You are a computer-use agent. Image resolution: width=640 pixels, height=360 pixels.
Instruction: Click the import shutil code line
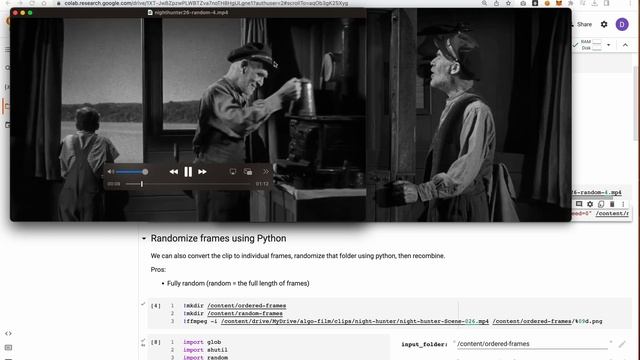point(205,350)
